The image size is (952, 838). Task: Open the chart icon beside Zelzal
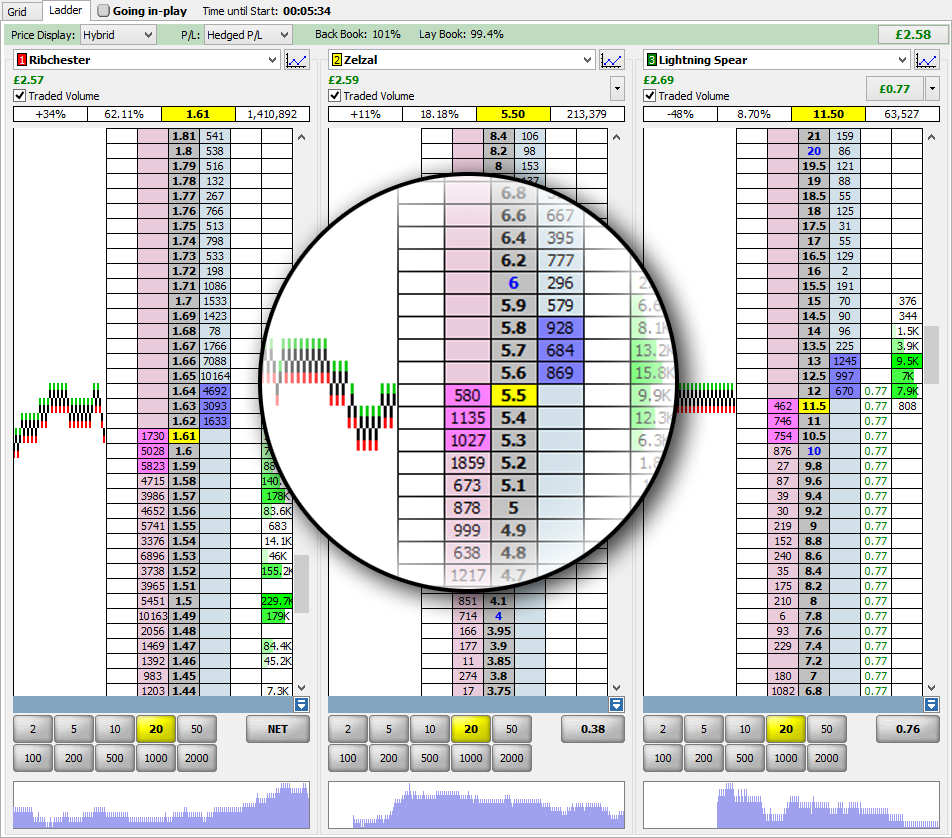pos(611,60)
